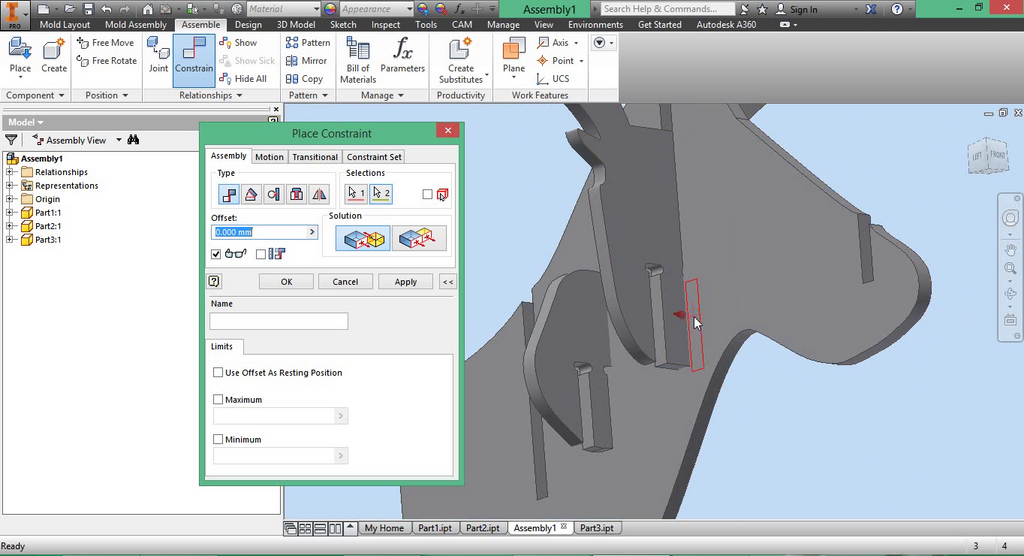The width and height of the screenshot is (1024, 556).
Task: Select the Free Rotate tool
Action: point(106,61)
